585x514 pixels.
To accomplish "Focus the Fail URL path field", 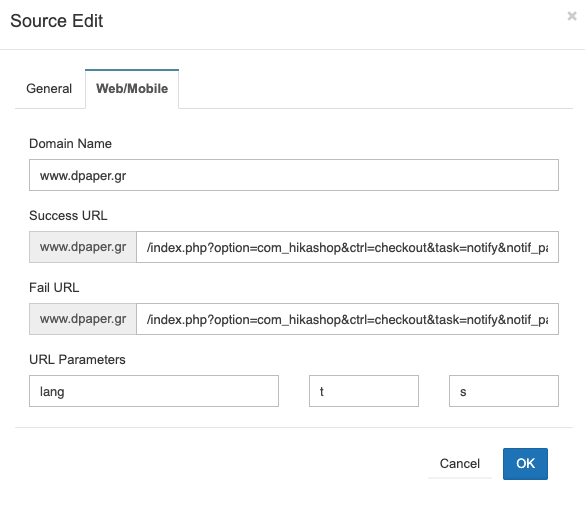I will point(347,319).
